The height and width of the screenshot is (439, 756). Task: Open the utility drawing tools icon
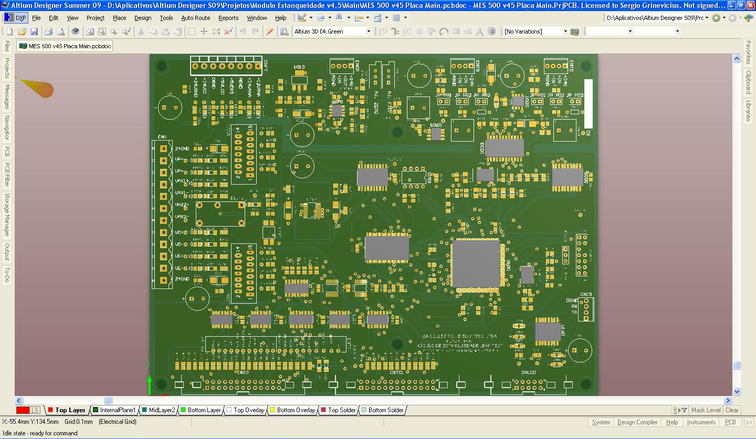pos(302,18)
